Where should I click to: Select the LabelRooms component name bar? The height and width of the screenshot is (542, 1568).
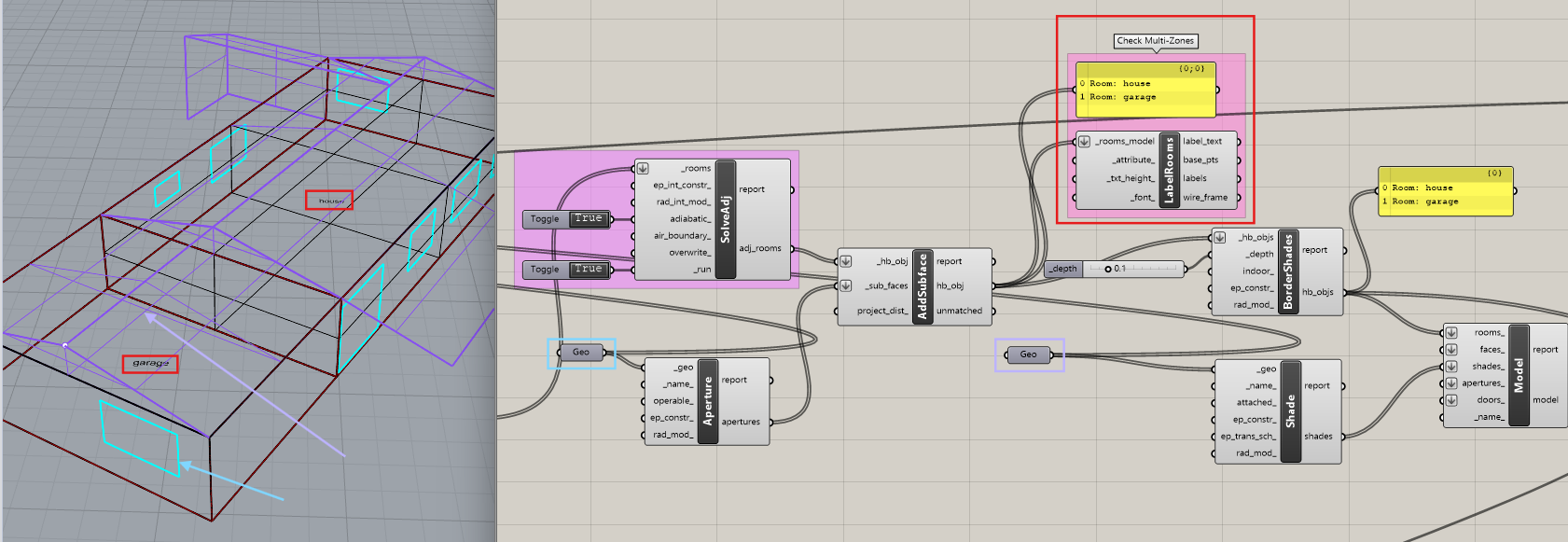tap(1170, 169)
